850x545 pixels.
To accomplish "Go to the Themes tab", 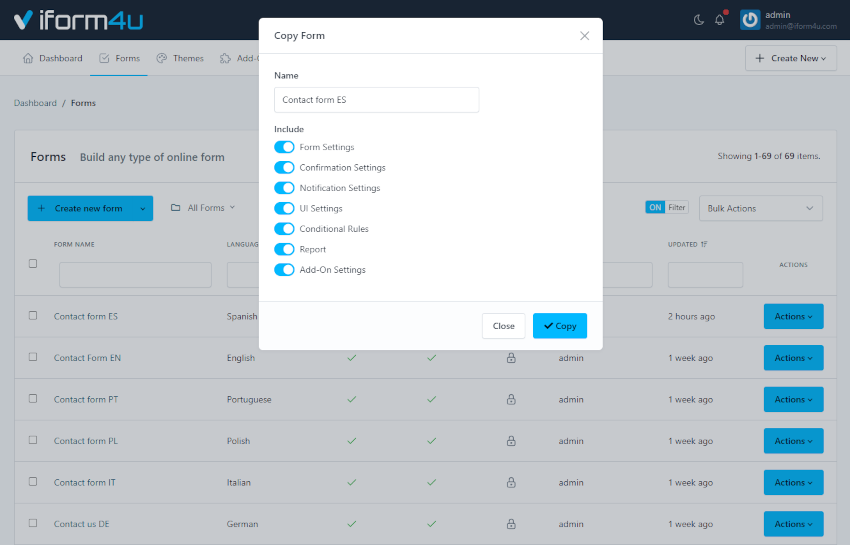I will 180,58.
